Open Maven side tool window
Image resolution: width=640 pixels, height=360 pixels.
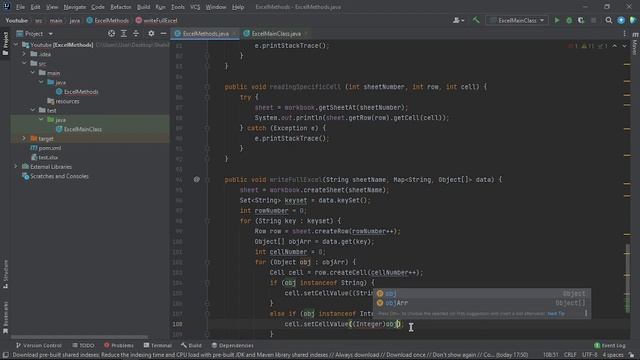click(x=635, y=44)
